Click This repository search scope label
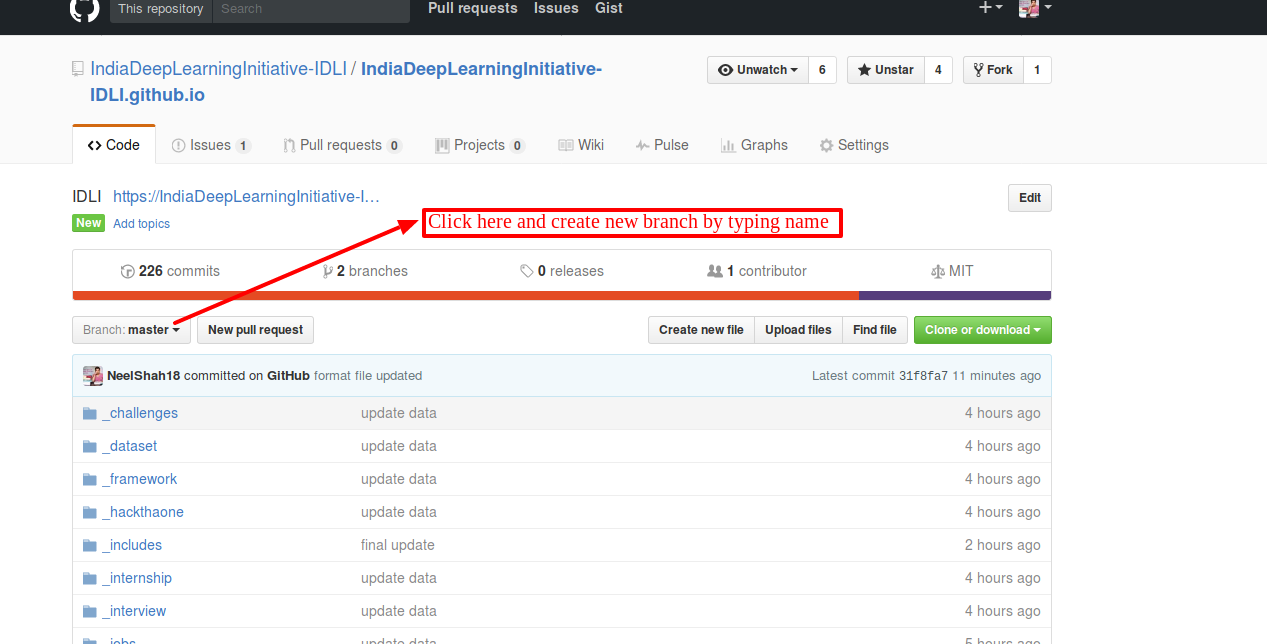This screenshot has width=1267, height=644. pos(161,9)
